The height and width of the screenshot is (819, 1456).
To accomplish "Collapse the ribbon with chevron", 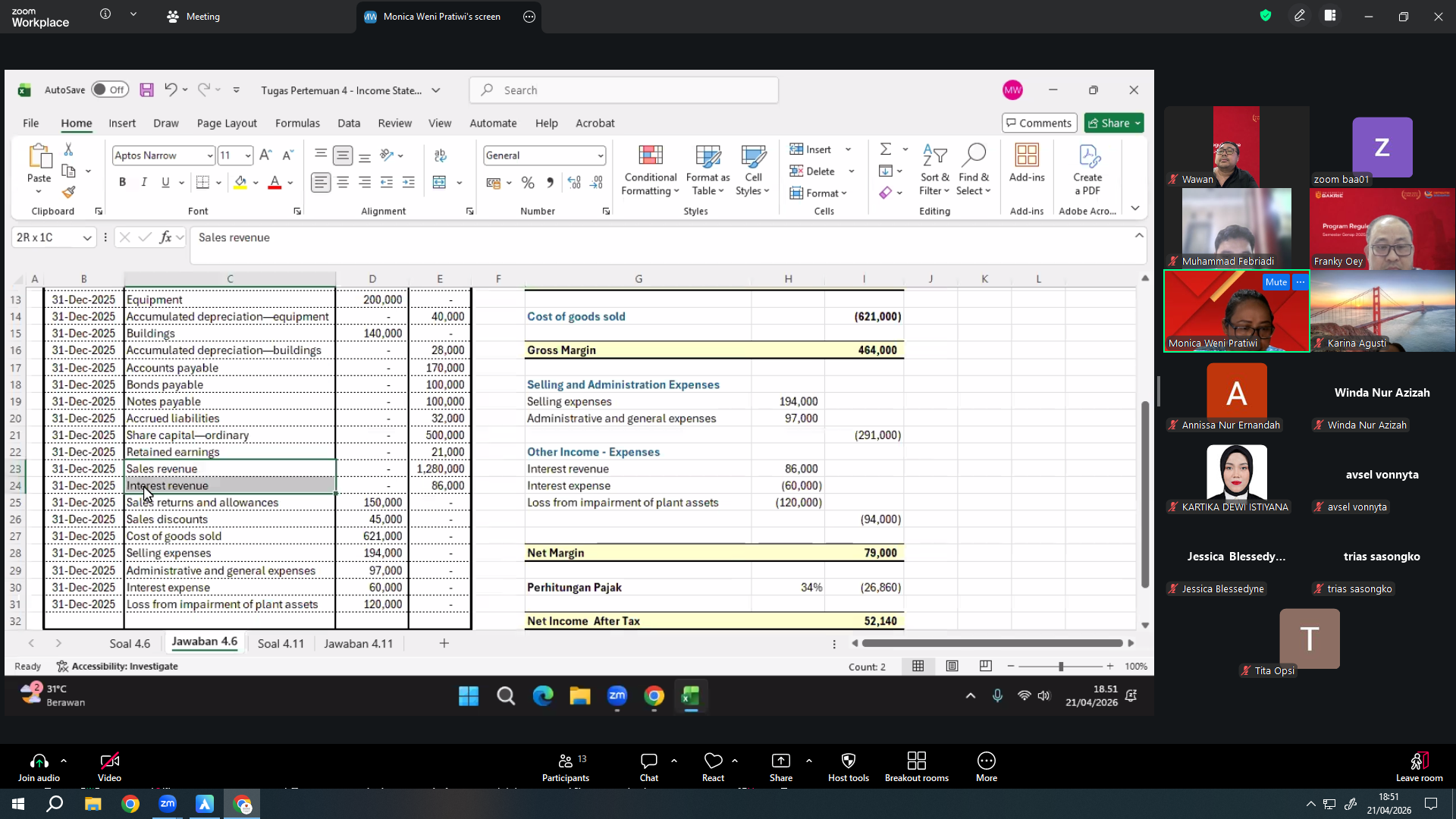I will point(1135,208).
